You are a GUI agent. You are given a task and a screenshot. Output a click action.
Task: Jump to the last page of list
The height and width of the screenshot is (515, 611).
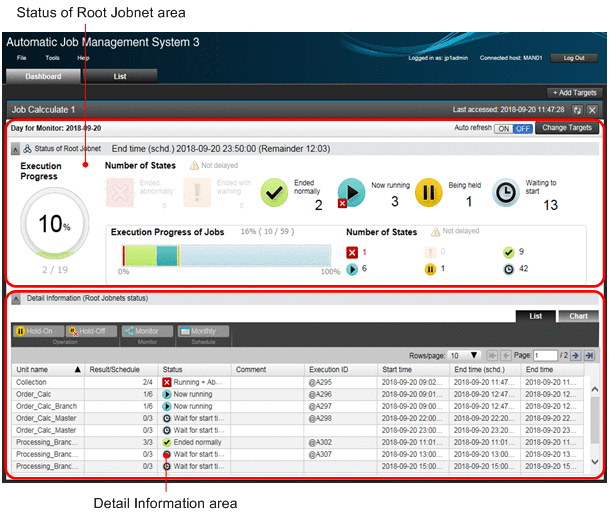pyautogui.click(x=590, y=355)
